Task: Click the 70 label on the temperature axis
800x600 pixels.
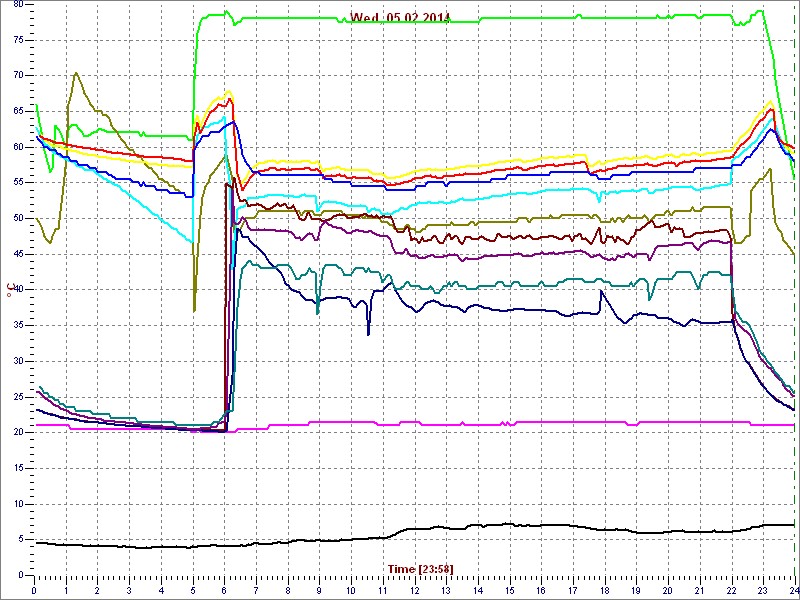Action: pos(19,76)
